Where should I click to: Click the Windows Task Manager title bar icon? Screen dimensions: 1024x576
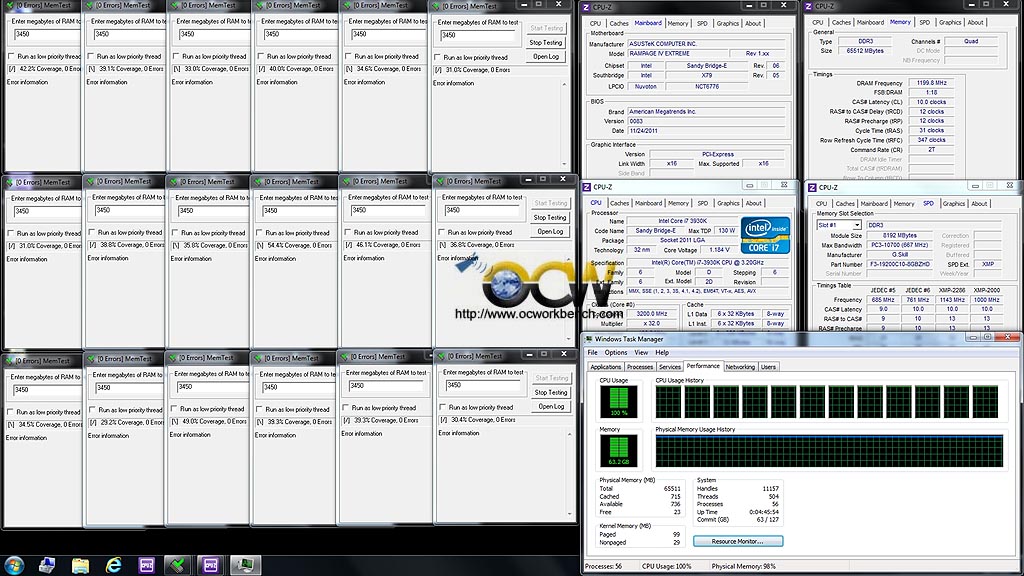click(x=588, y=340)
